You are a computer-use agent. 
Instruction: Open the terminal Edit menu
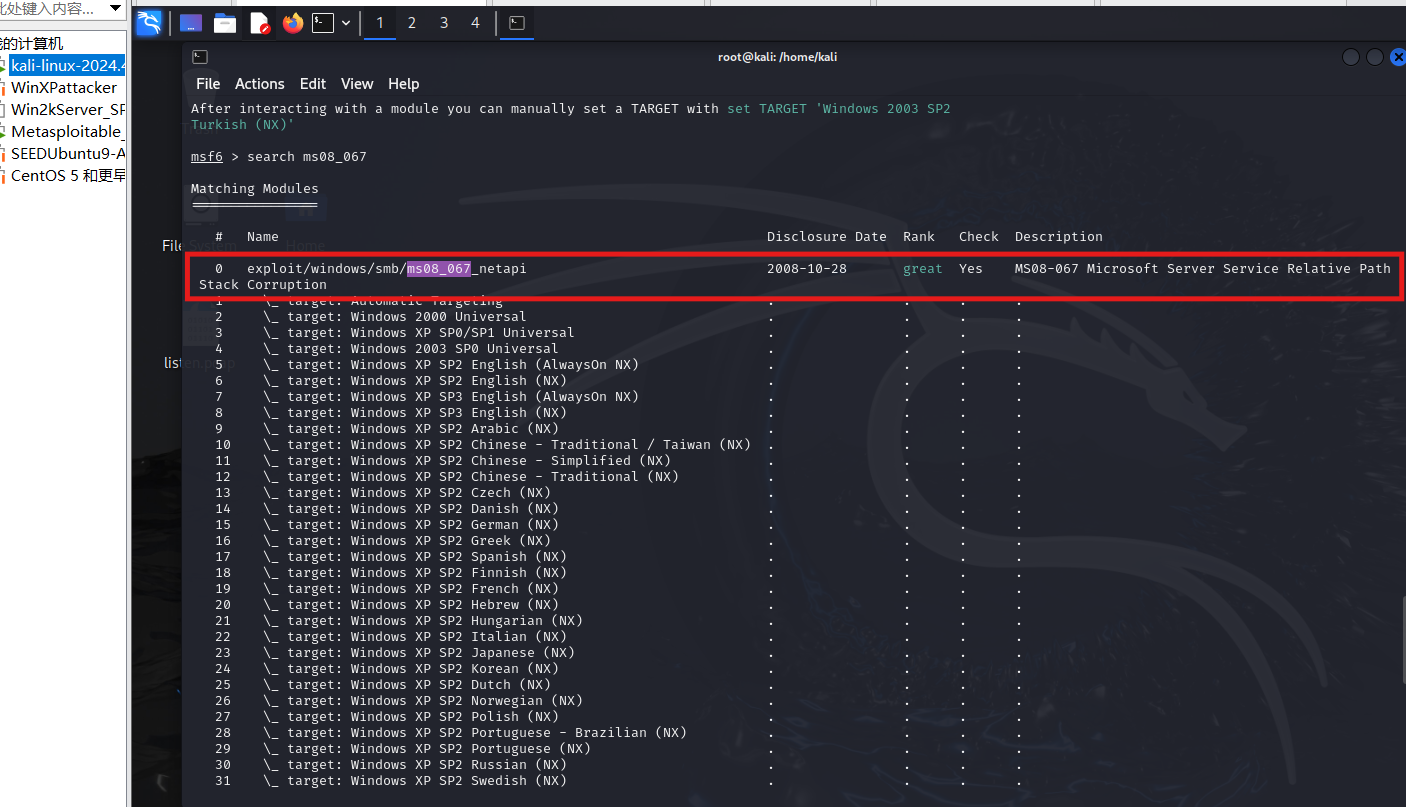click(313, 84)
